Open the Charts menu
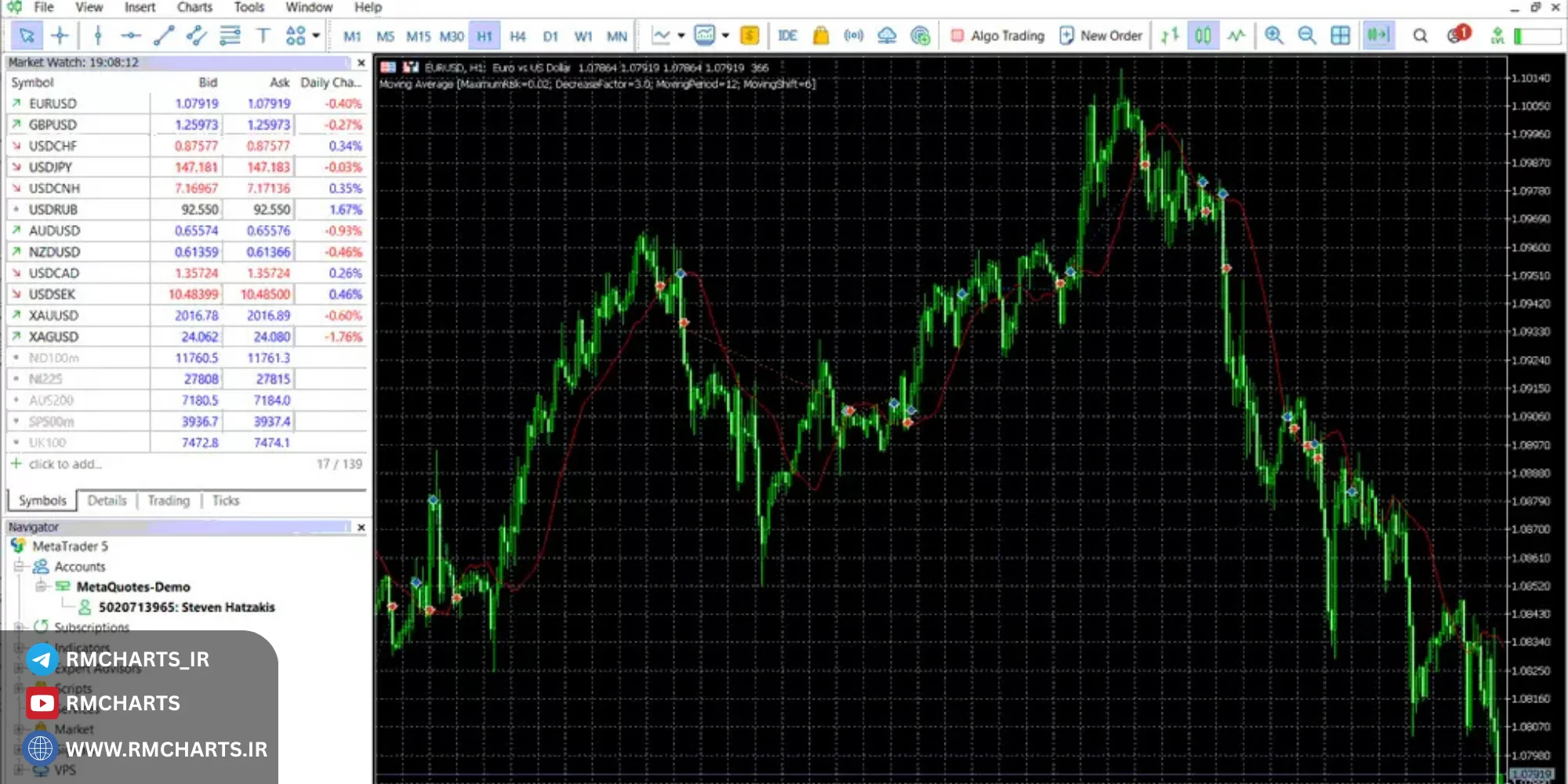The height and width of the screenshot is (784, 1568). tap(194, 7)
